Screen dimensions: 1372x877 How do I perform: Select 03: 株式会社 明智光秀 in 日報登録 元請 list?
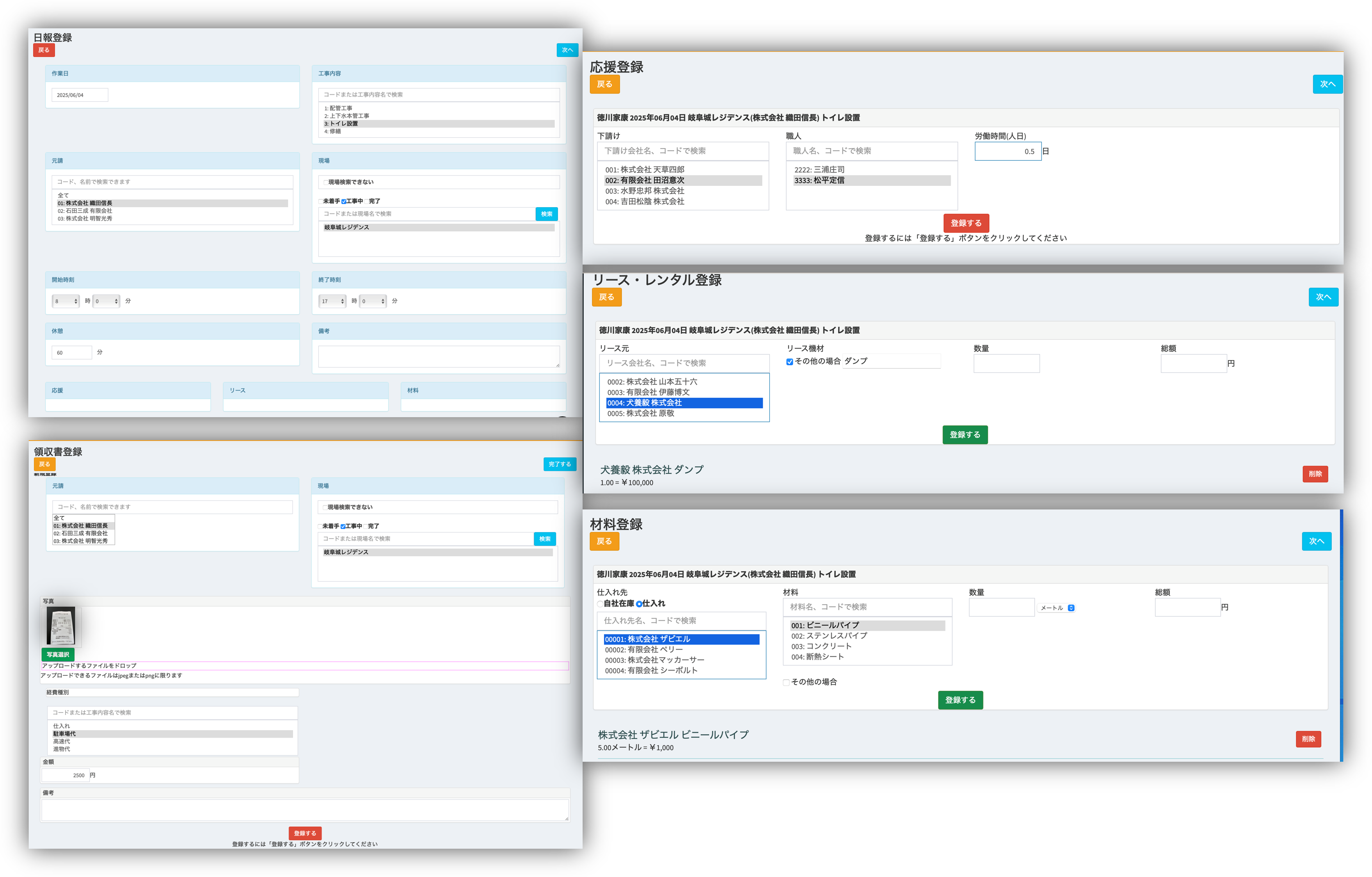point(172,218)
